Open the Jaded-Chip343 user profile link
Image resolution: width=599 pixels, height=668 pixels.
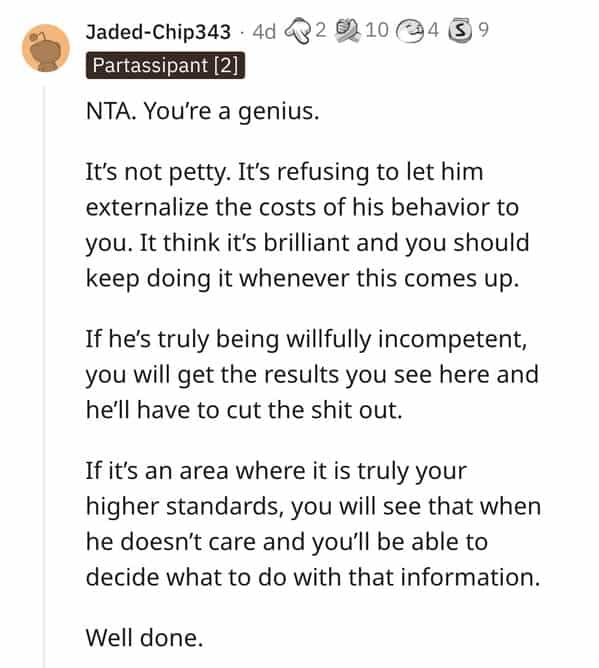[x=158, y=32]
